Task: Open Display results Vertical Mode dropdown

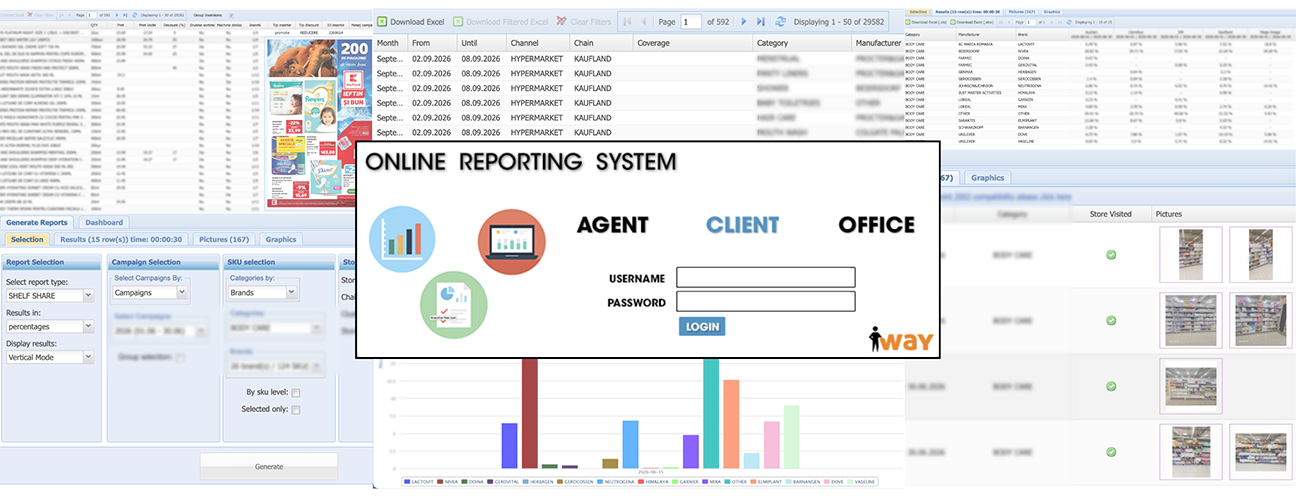Action: tap(49, 357)
